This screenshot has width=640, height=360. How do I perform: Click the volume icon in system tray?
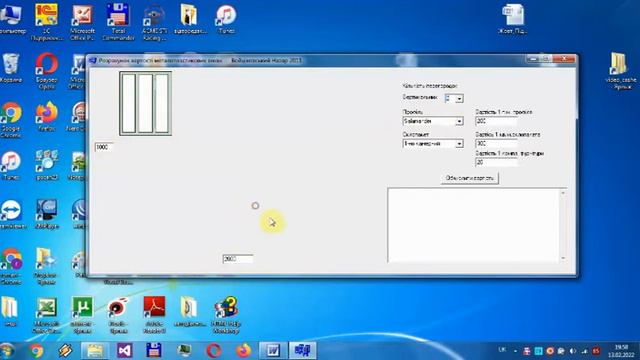pos(573,351)
